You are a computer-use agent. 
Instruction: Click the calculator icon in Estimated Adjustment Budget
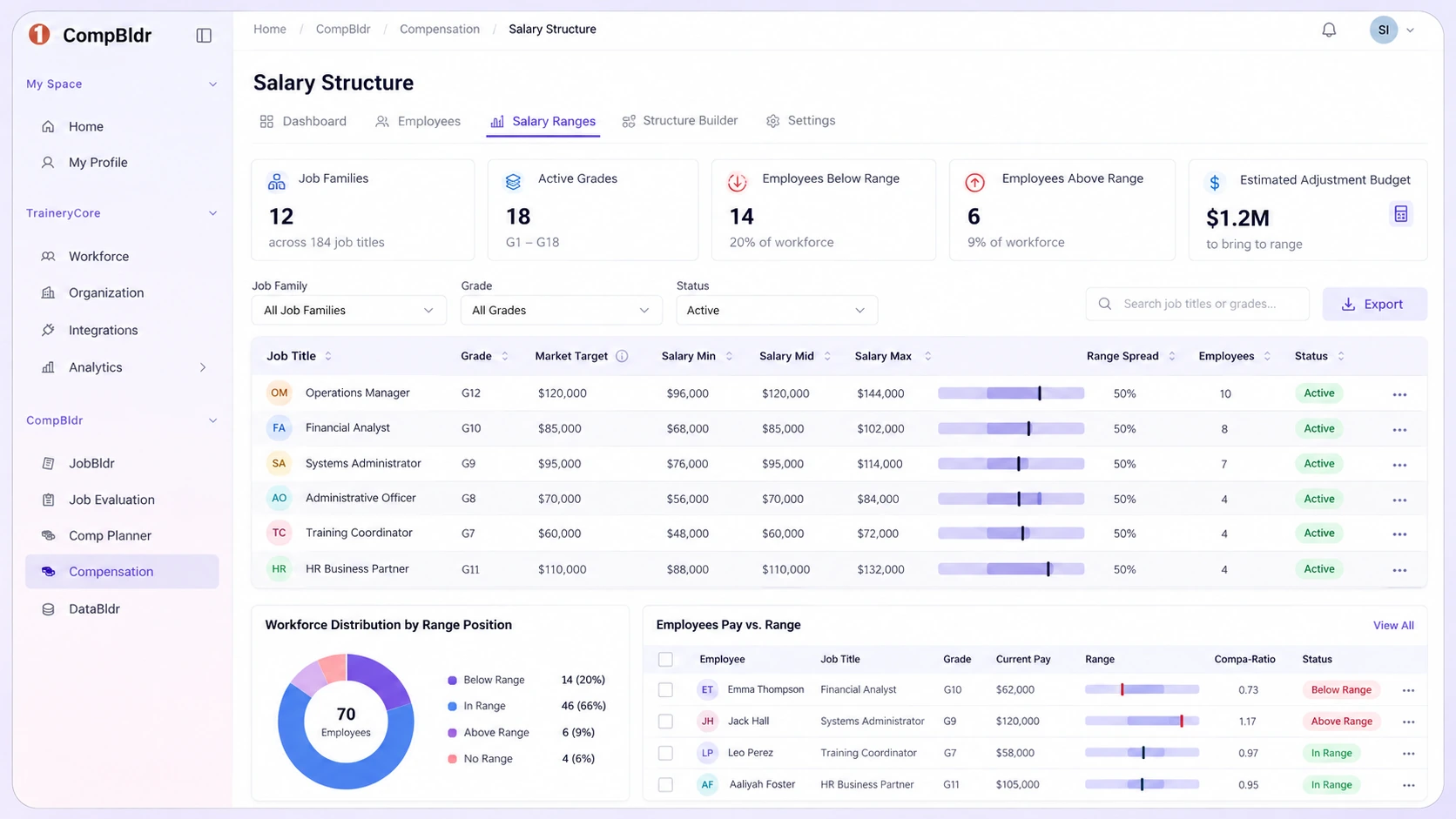click(1400, 214)
